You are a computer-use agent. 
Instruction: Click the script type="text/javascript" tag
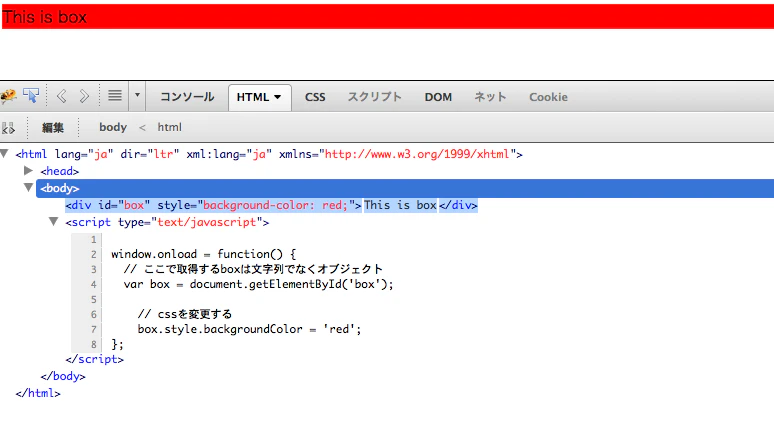(x=167, y=223)
